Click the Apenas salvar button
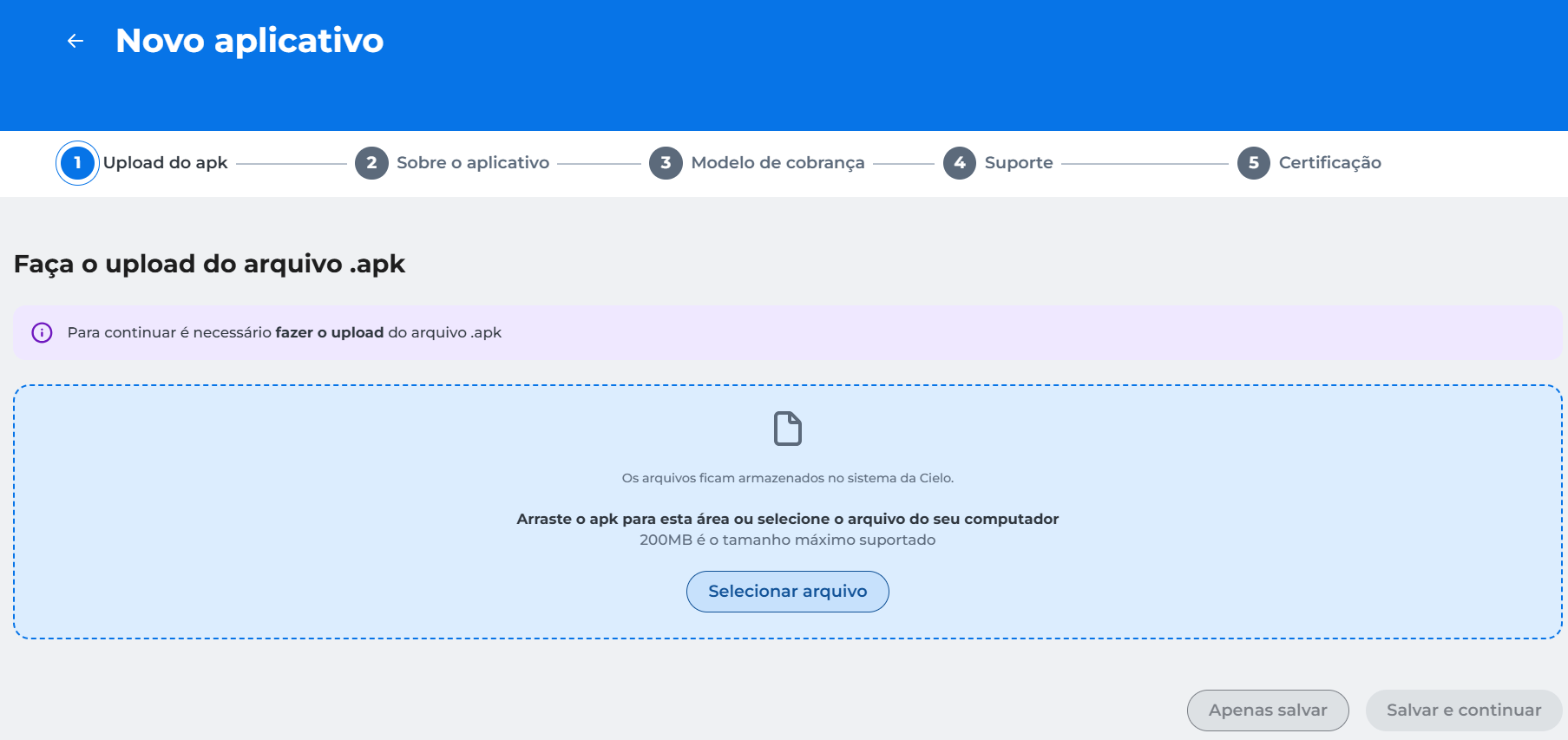The height and width of the screenshot is (740, 1568). (1268, 711)
